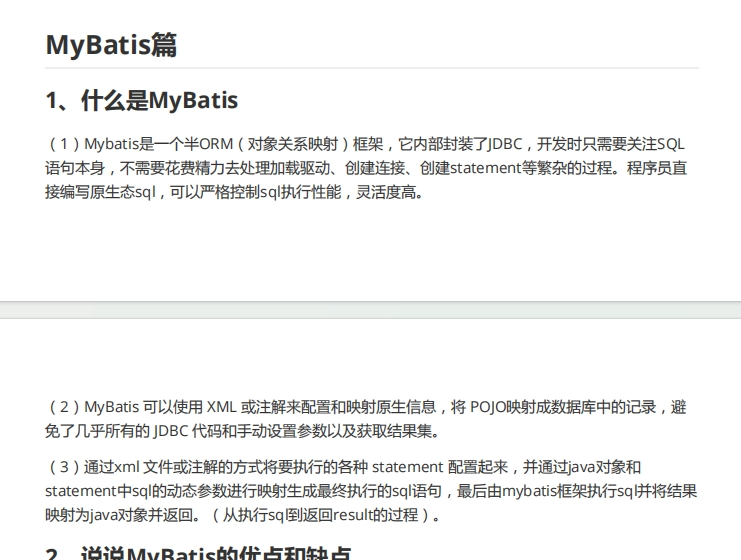Click the line beginning "接编写原生态sql"
Viewport: 741px width, 560px height.
234,192
